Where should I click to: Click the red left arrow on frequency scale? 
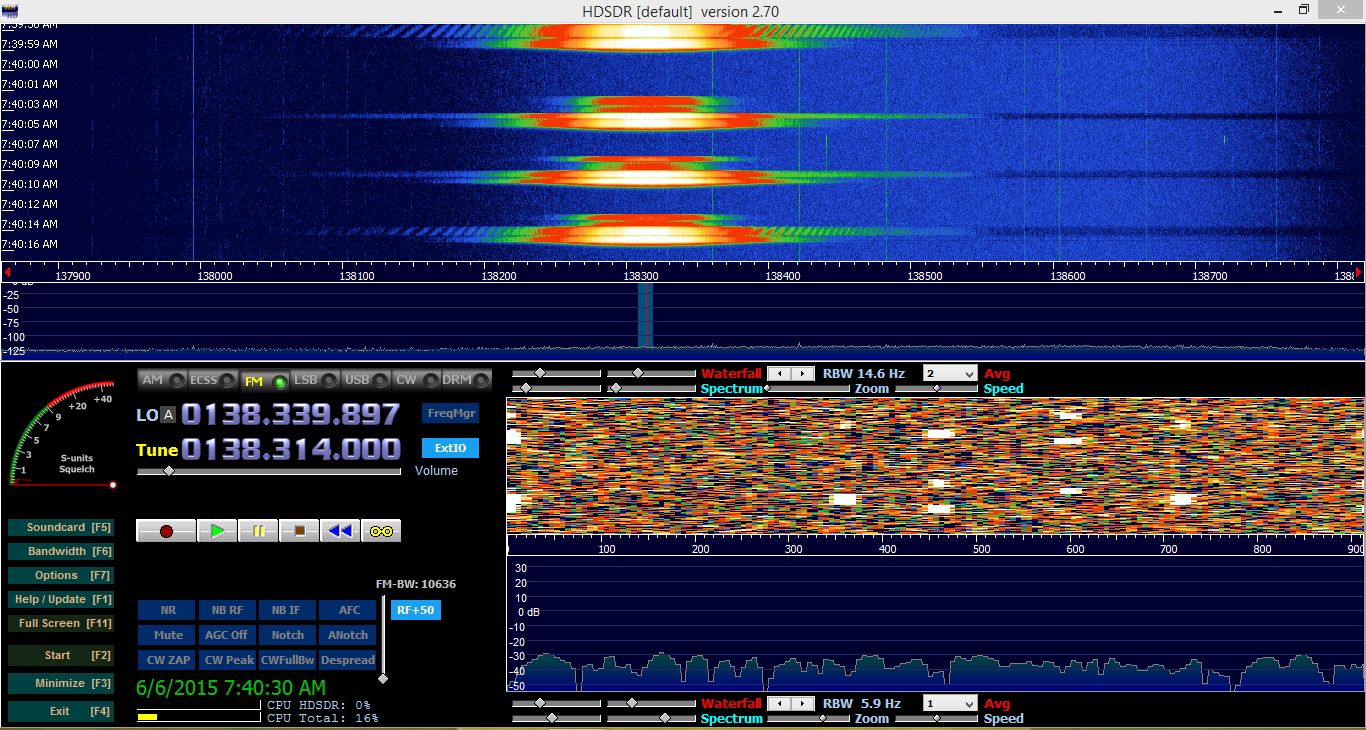click(x=7, y=273)
